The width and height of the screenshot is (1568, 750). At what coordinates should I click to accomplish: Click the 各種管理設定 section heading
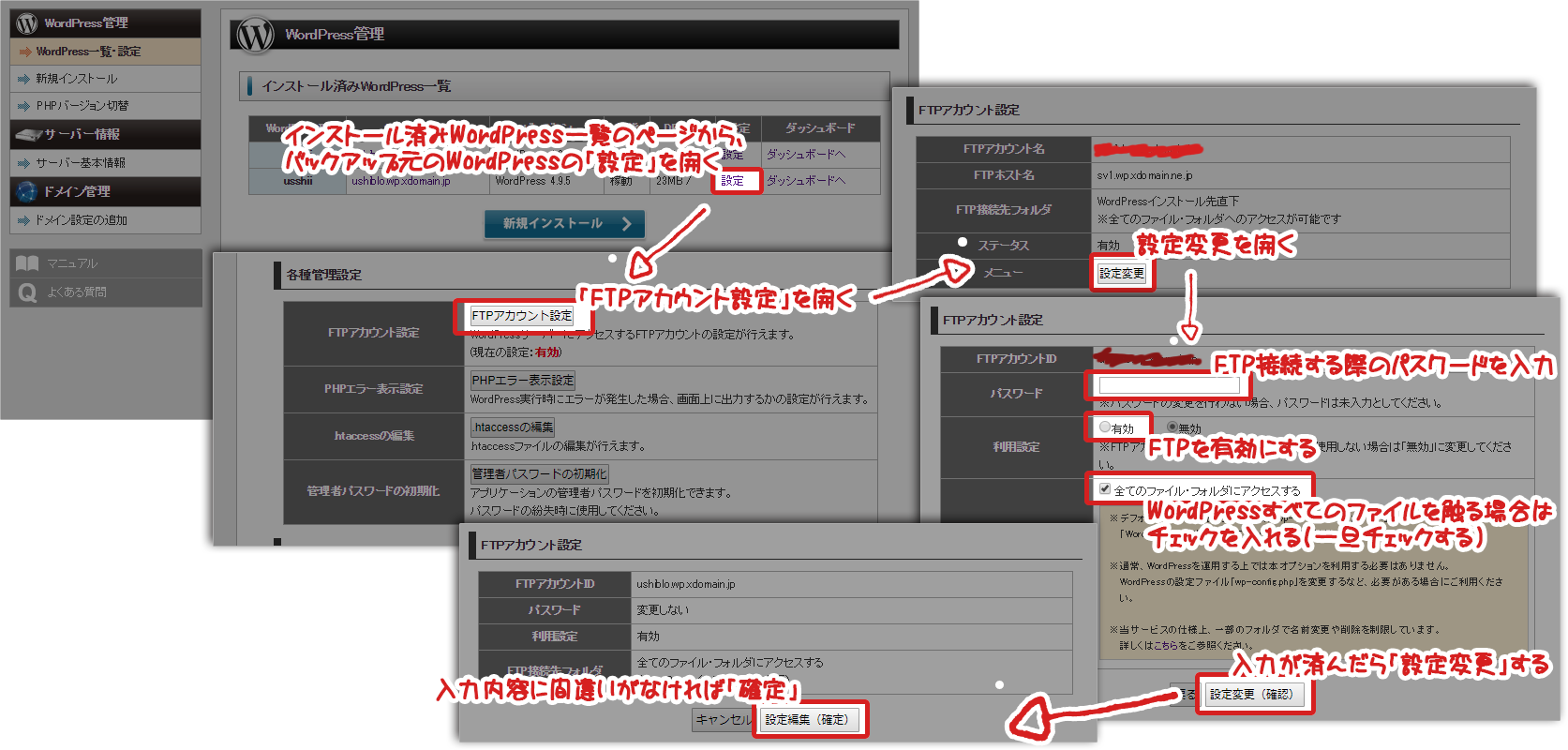[x=324, y=275]
